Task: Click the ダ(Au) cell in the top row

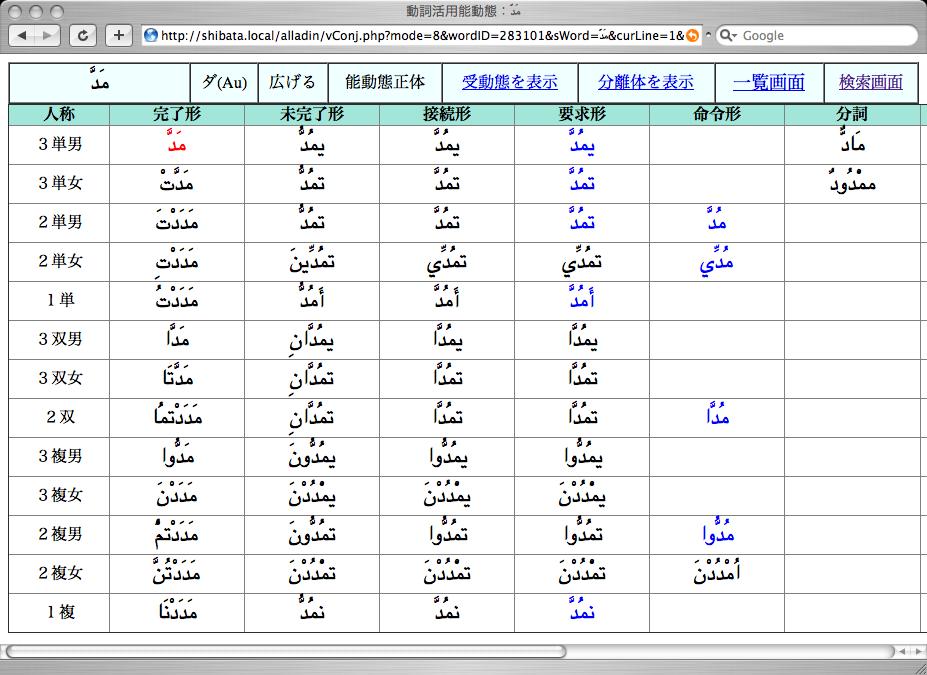Action: point(224,82)
